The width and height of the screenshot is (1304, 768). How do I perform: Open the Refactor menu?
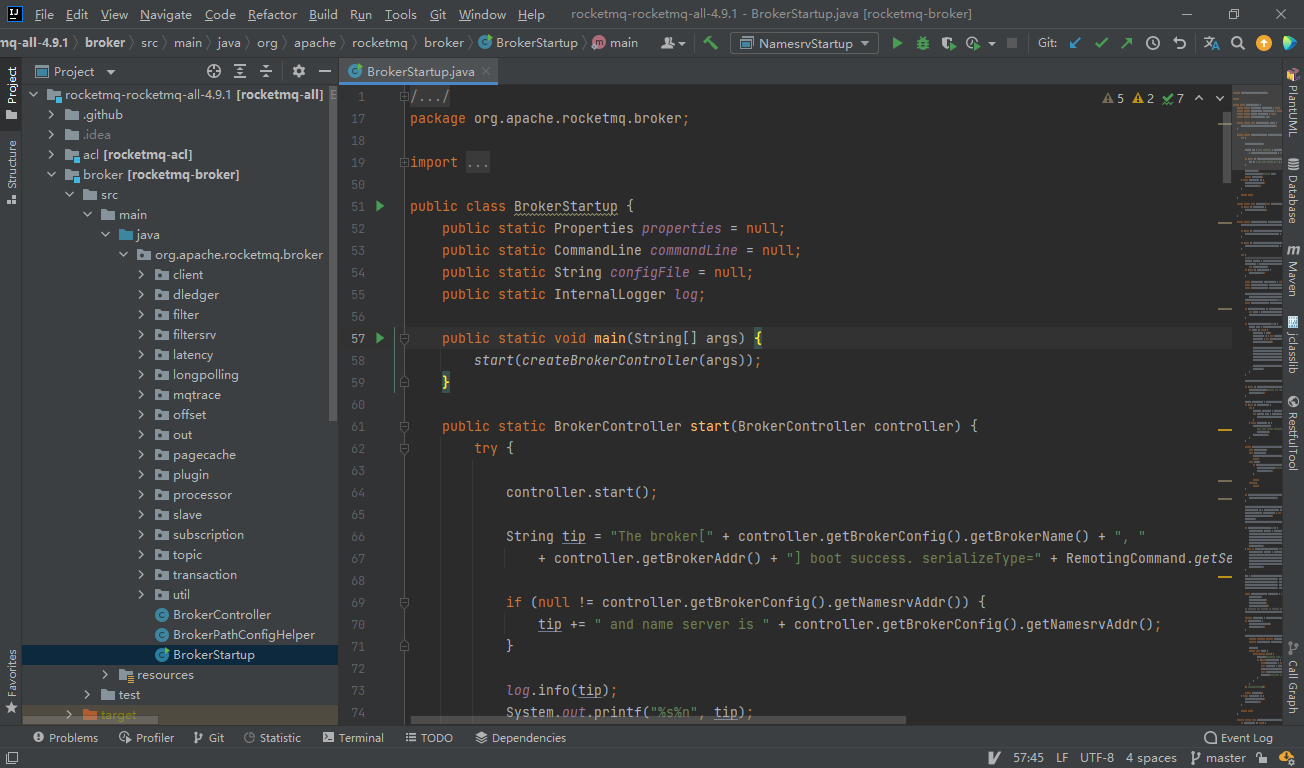tap(272, 14)
